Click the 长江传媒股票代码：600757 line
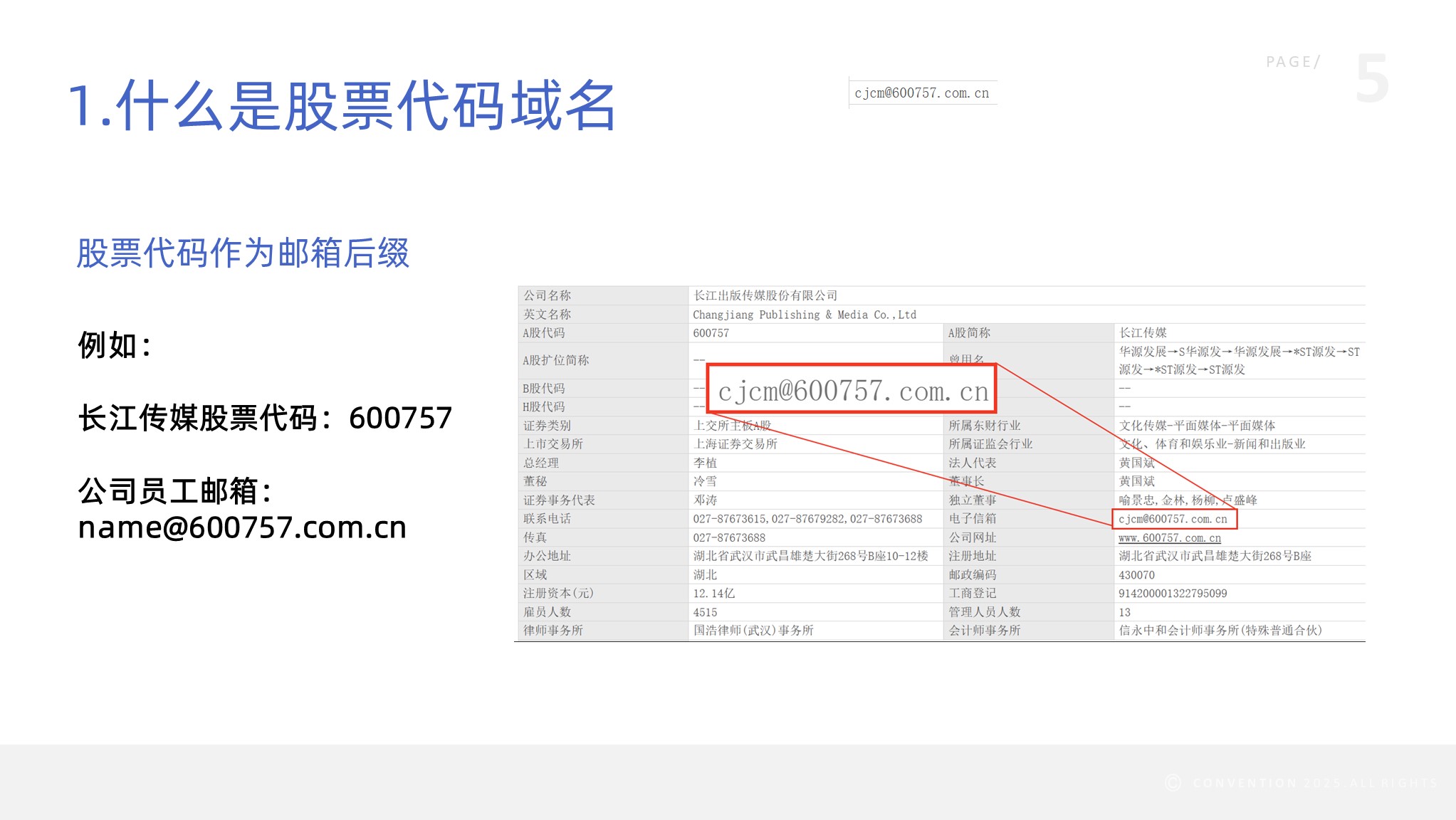 click(x=265, y=418)
